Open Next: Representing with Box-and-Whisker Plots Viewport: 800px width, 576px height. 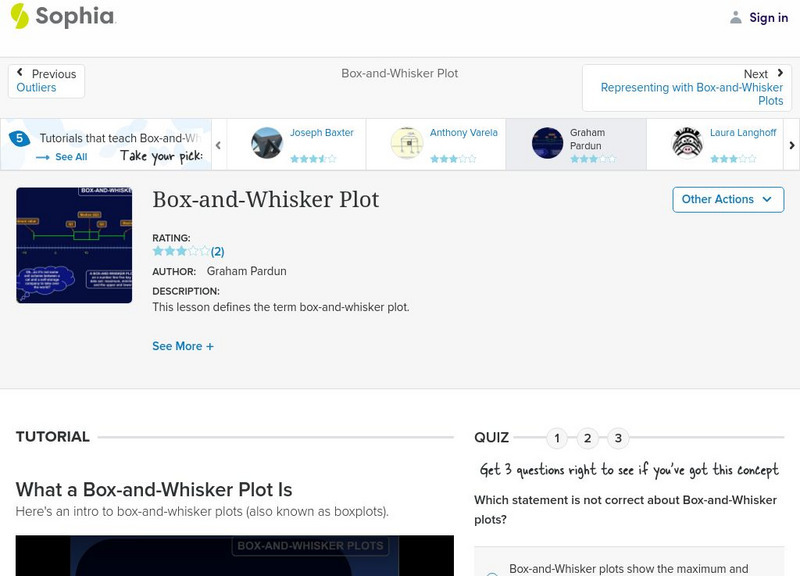tap(687, 88)
